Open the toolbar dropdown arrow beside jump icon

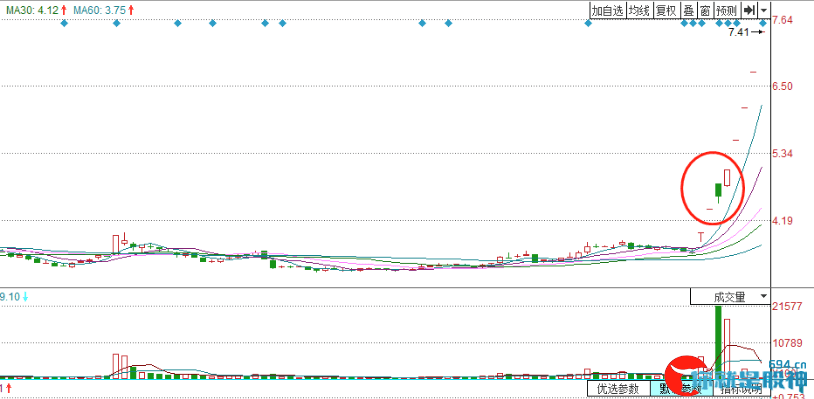[x=764, y=10]
